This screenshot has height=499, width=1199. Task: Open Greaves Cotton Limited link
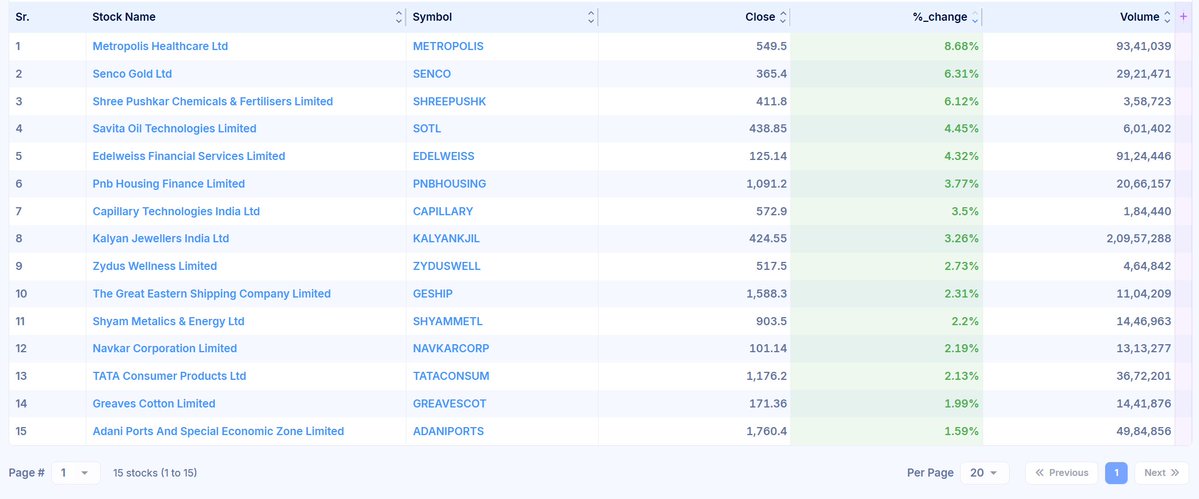click(x=154, y=403)
